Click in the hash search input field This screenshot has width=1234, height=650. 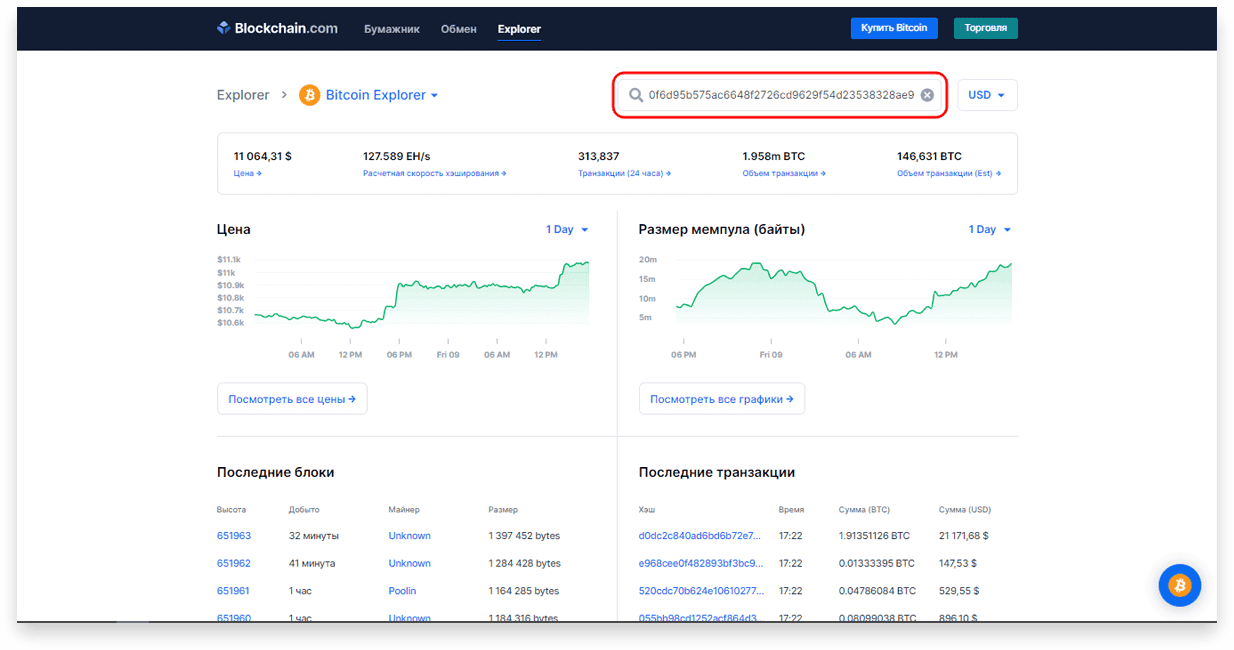click(x=781, y=95)
